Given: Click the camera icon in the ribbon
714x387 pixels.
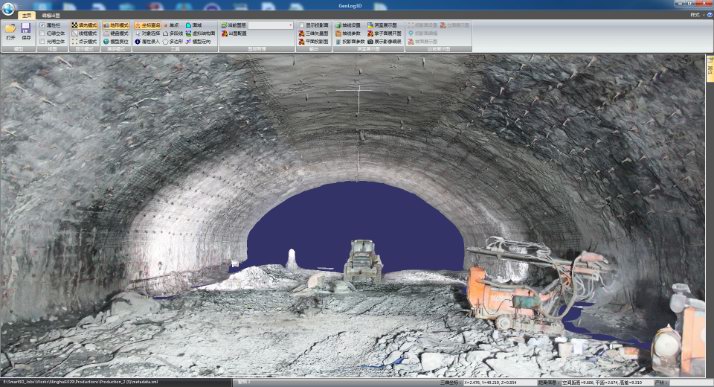Looking at the screenshot, I should (x=370, y=41).
